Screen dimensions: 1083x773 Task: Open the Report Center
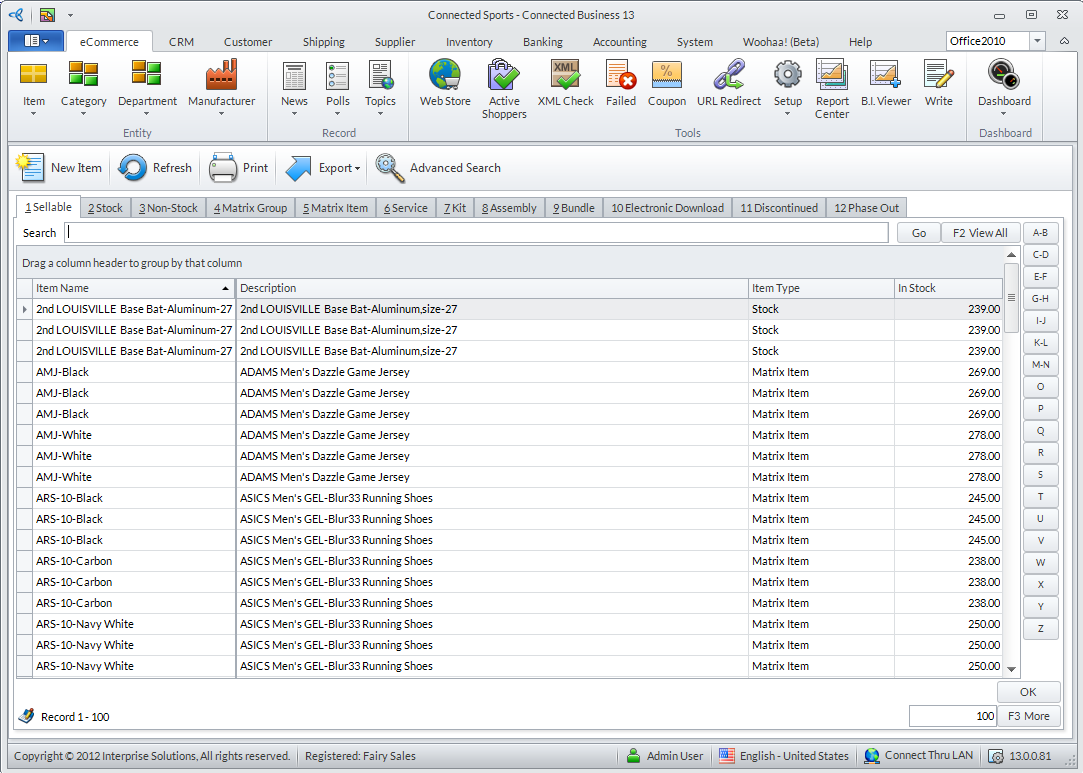831,84
